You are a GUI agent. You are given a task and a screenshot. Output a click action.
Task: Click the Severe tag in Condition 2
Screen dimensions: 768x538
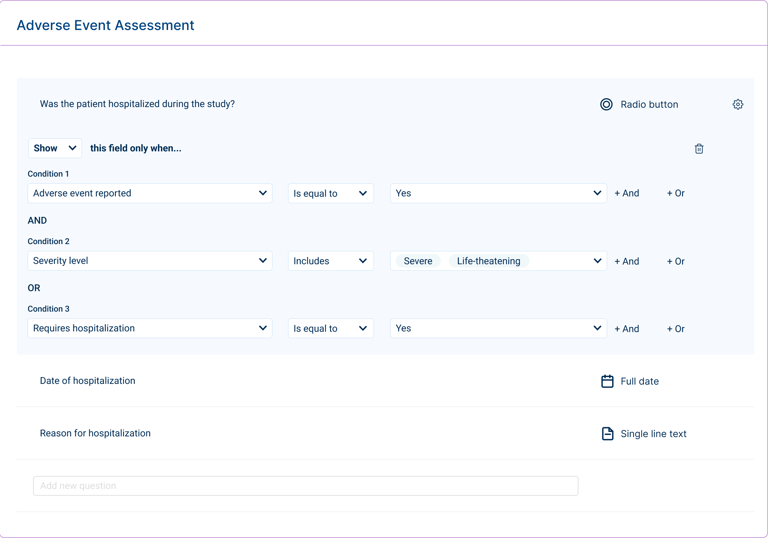[418, 261]
